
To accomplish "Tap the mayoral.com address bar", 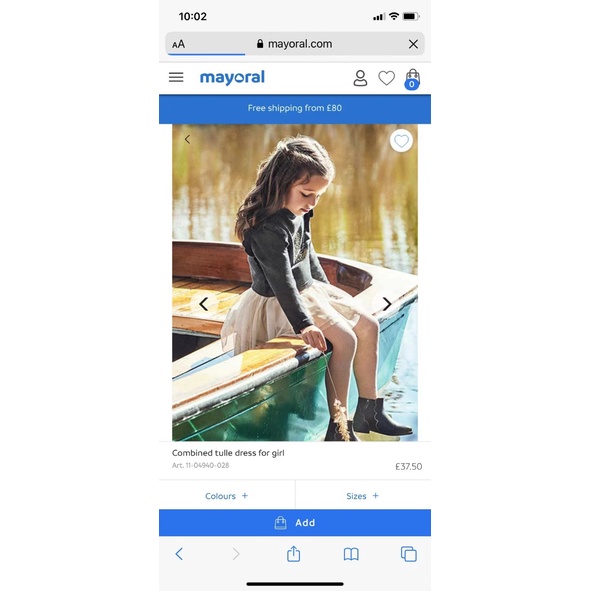I will click(295, 44).
